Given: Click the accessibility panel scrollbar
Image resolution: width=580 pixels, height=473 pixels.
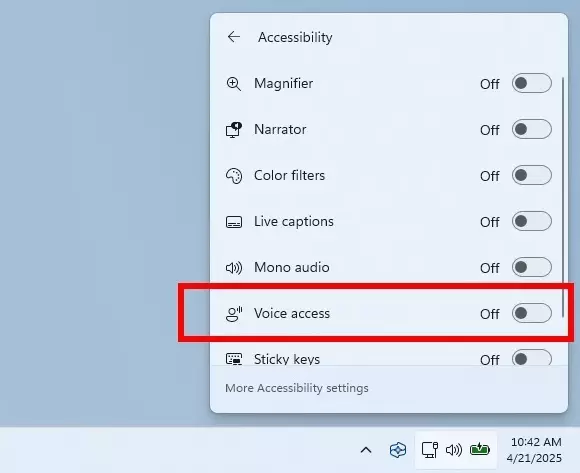Looking at the screenshot, I should [563, 197].
